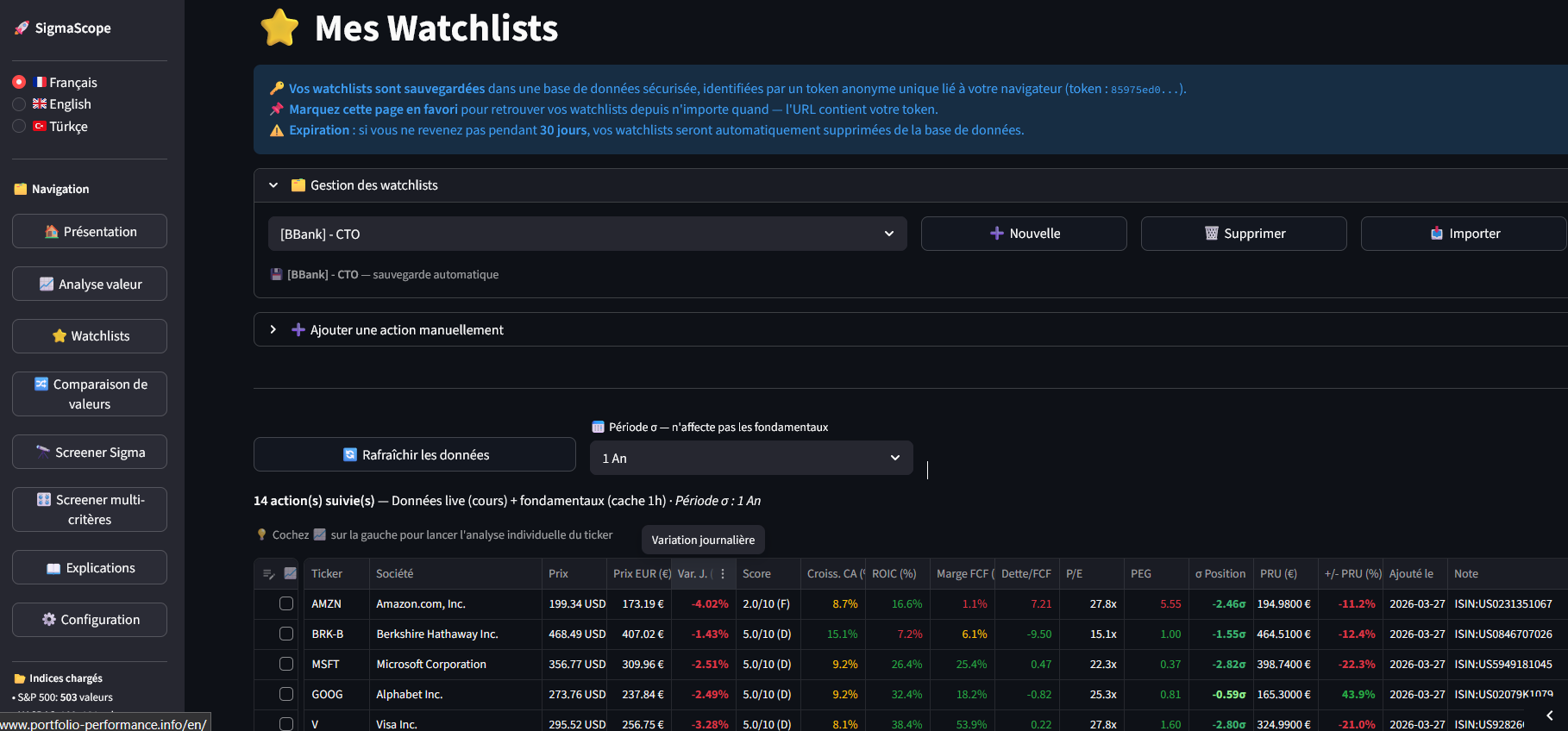Collapse the Gestion des watchlists section
Image resolution: width=1568 pixels, height=731 pixels.
[273, 185]
